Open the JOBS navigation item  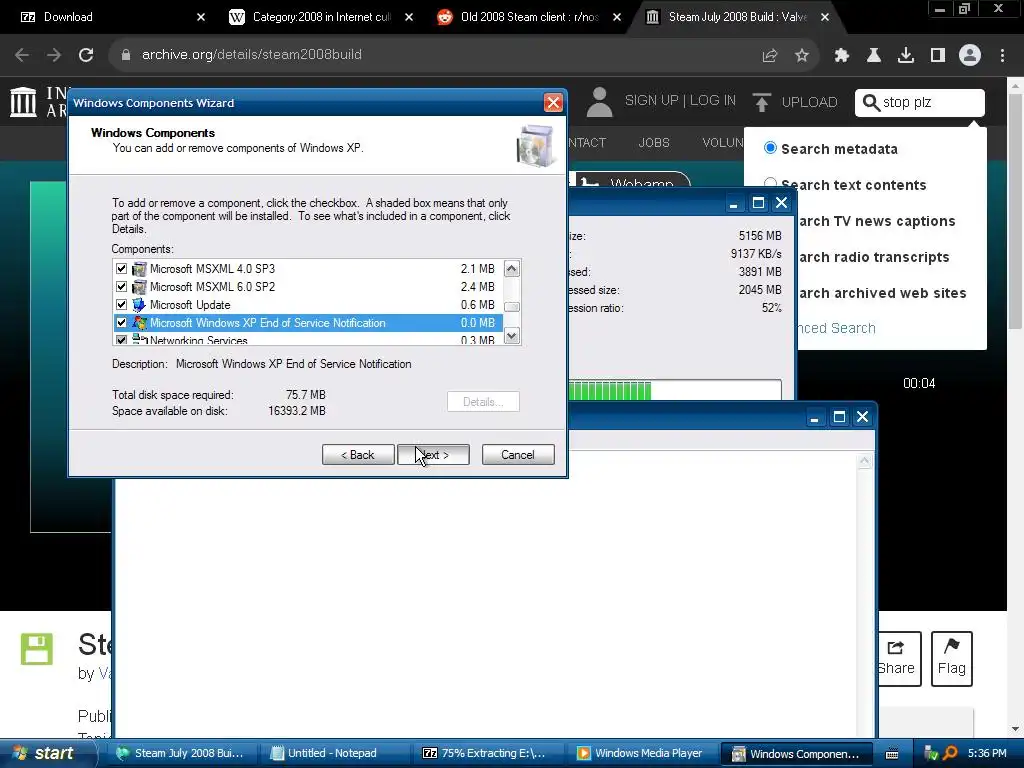tap(654, 142)
